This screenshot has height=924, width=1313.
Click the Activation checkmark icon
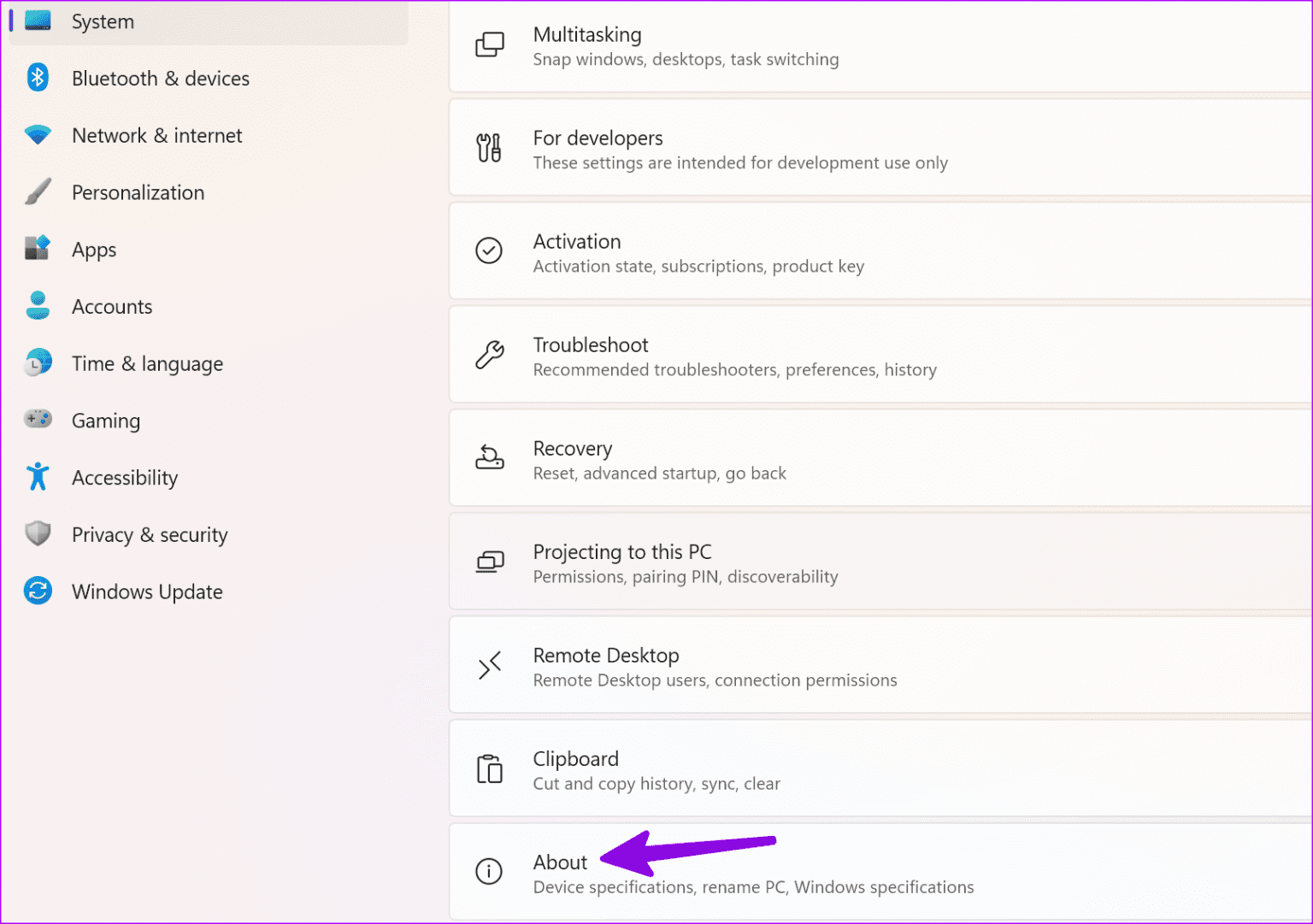pyautogui.click(x=489, y=251)
